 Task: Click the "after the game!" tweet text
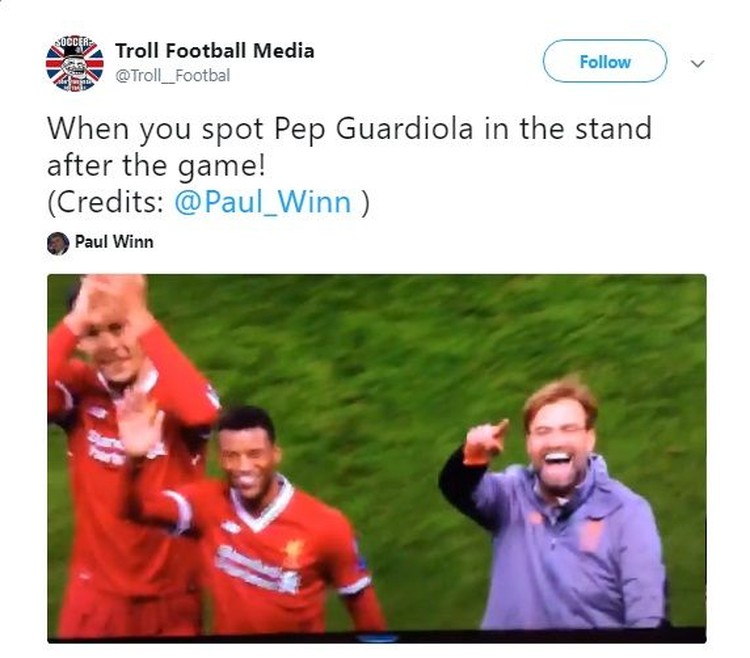pos(156,166)
